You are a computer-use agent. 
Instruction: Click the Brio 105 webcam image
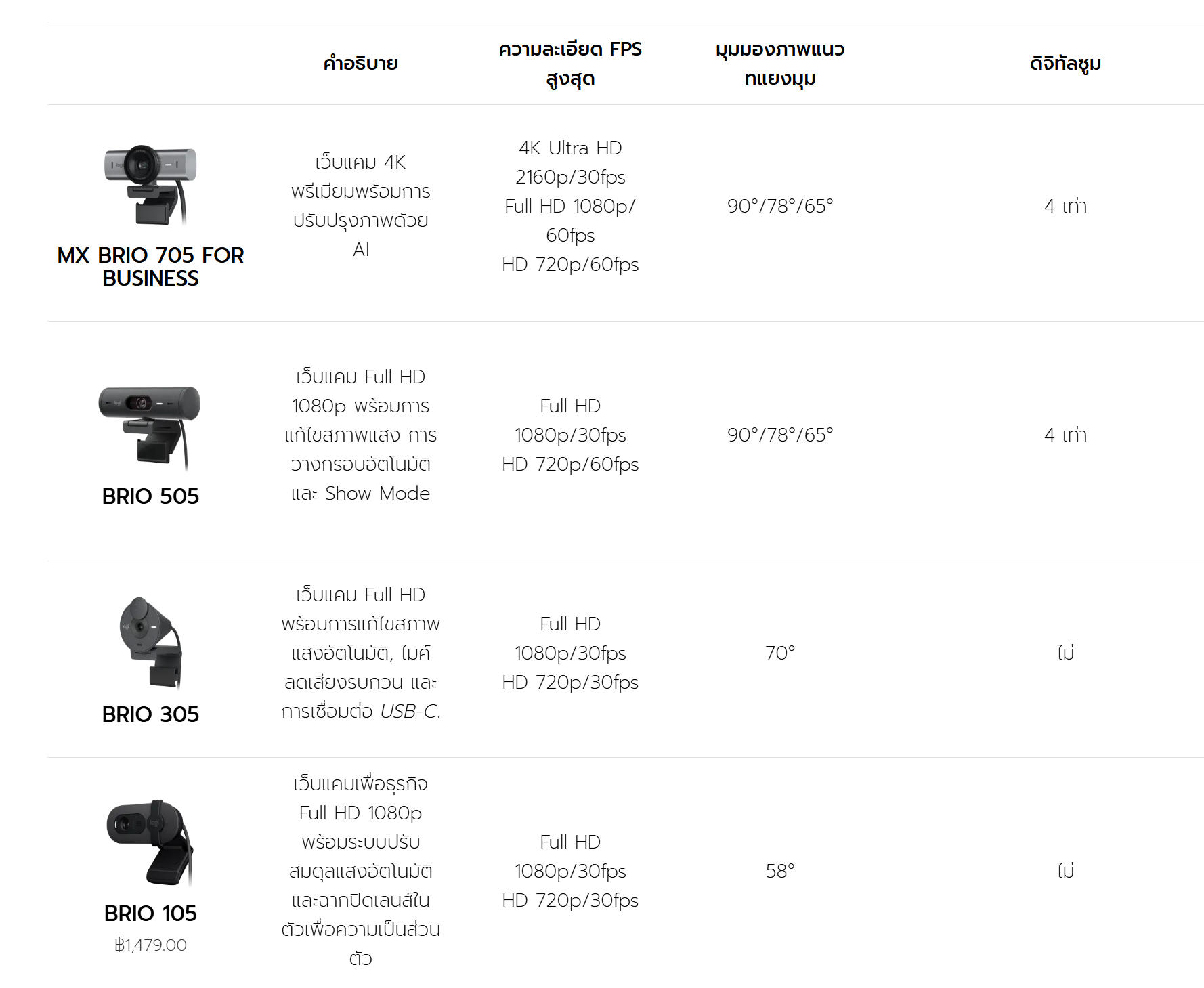point(150,842)
